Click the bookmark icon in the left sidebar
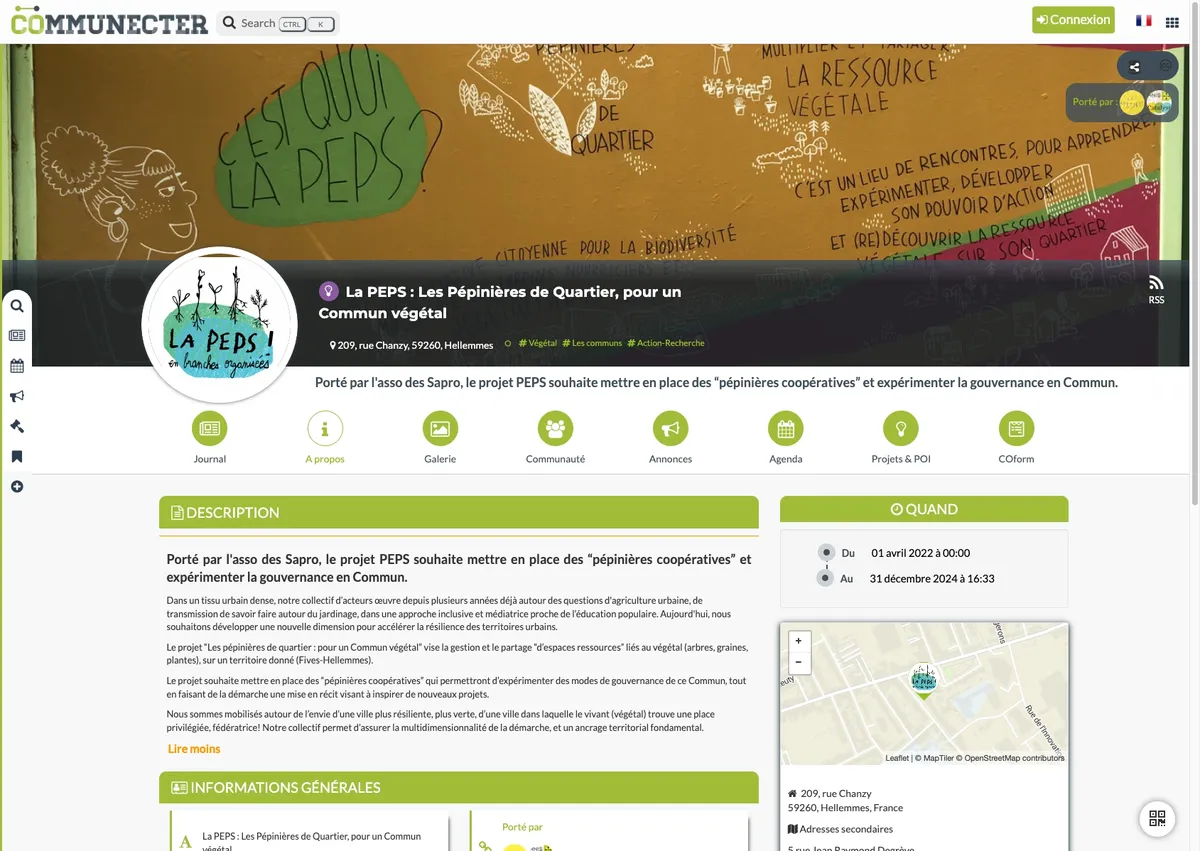Viewport: 1200px width, 851px height. click(x=17, y=456)
